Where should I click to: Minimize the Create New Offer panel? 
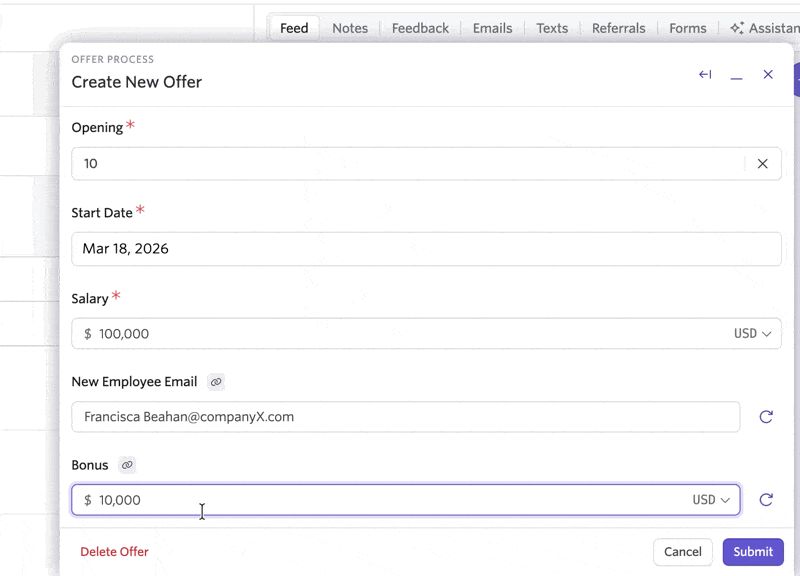[x=737, y=75]
